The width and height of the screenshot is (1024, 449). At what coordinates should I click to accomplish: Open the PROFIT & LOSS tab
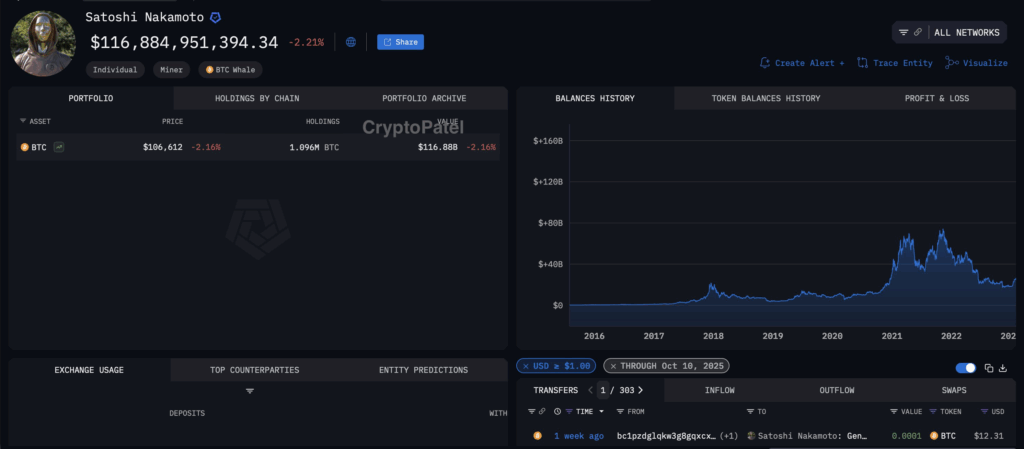click(x=936, y=98)
